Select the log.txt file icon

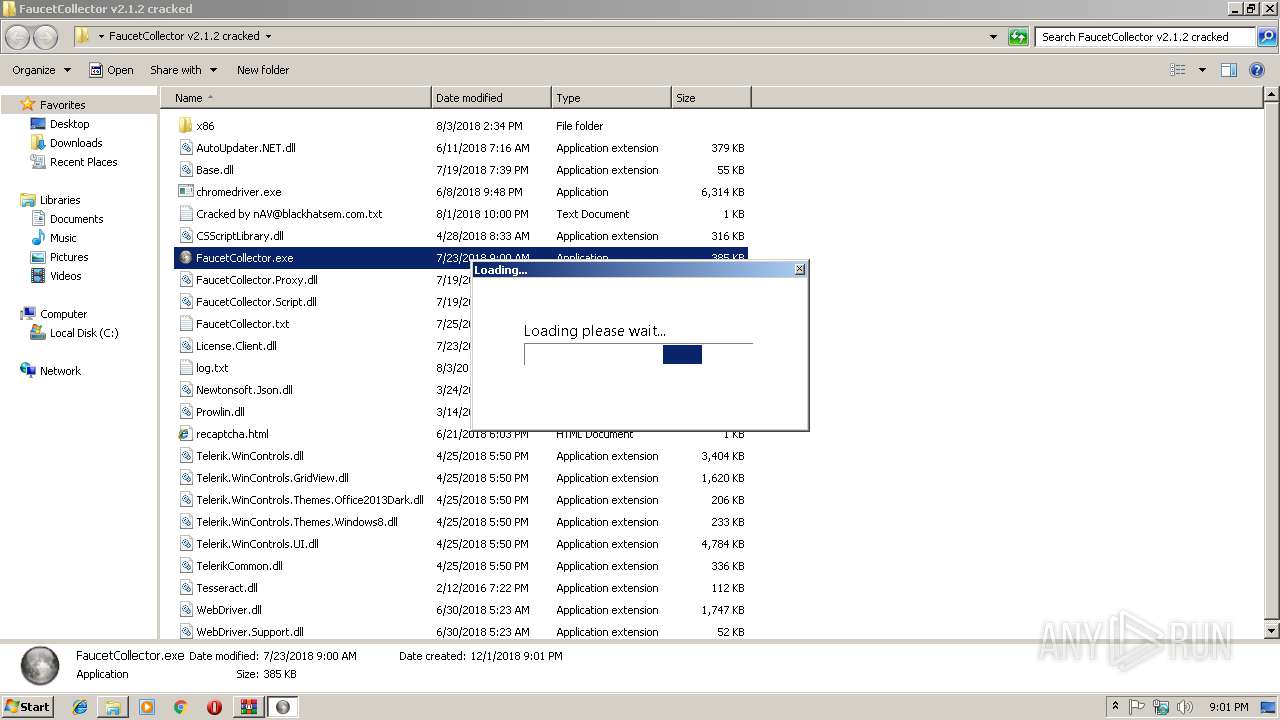pyautogui.click(x=185, y=368)
